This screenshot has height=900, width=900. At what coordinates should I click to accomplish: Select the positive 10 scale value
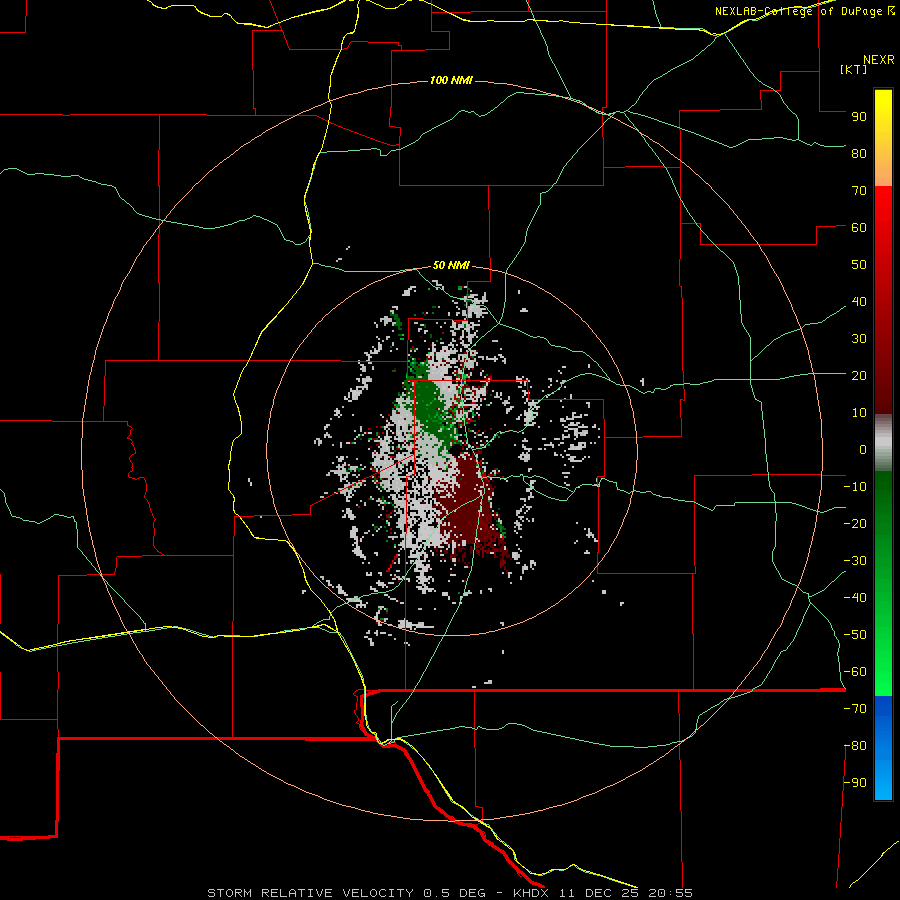pos(859,413)
